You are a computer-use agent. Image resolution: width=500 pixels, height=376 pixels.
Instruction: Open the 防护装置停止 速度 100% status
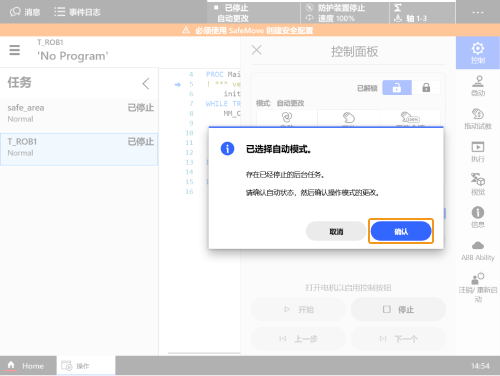[345, 13]
